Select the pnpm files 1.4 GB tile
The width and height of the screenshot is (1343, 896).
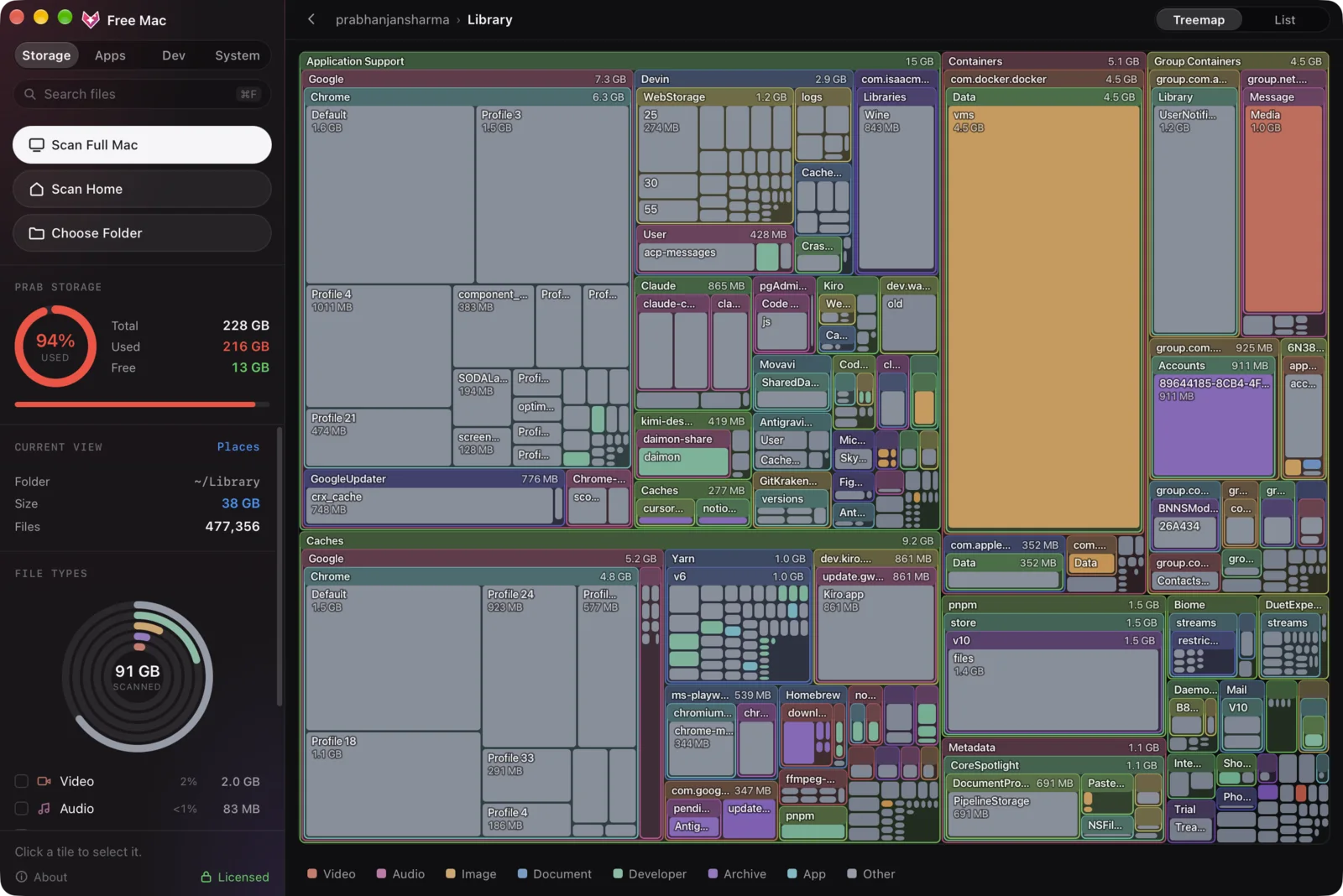click(x=1053, y=690)
